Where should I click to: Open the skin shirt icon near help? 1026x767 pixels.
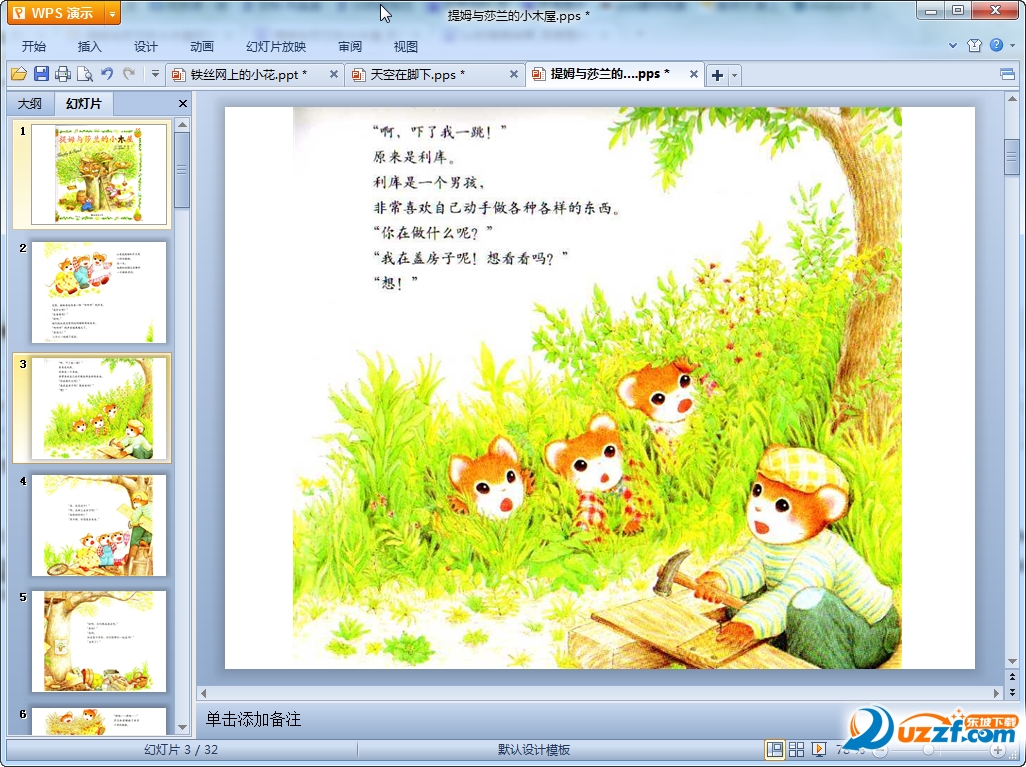coord(974,45)
